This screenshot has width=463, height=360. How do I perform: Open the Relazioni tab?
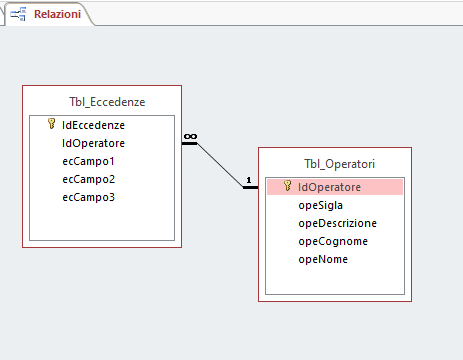click(50, 14)
